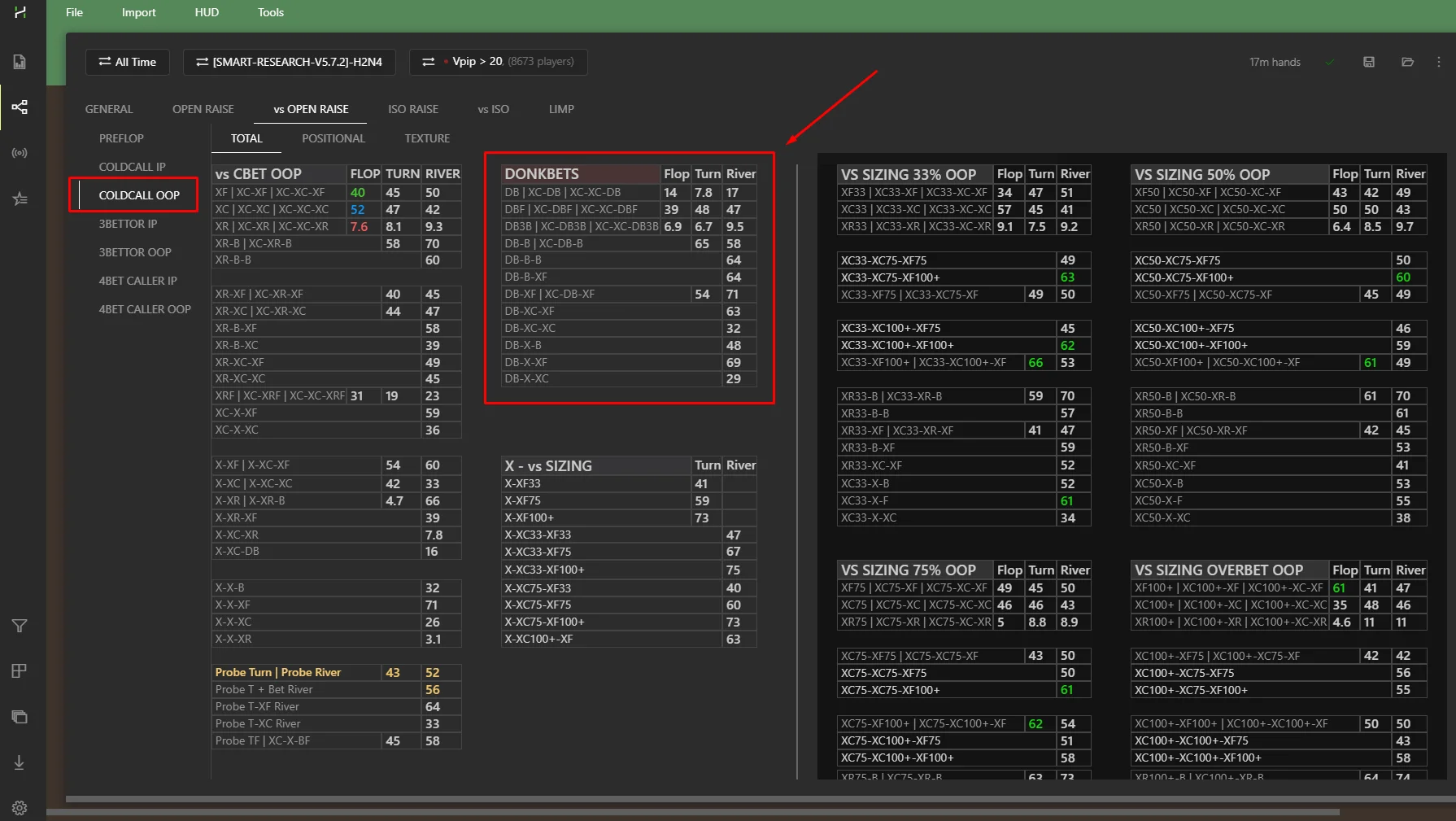
Task: Open the SMART-RESEARCH-V5.7.2 profile selector
Action: tap(289, 62)
